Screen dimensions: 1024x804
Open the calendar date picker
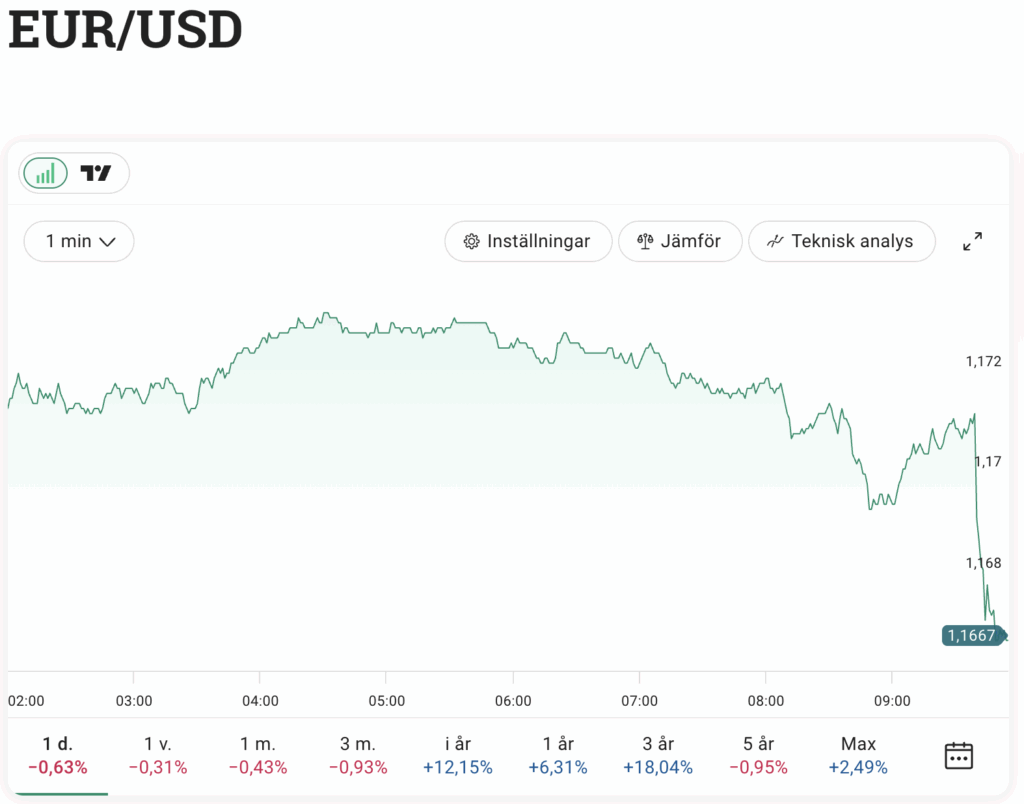tap(959, 755)
